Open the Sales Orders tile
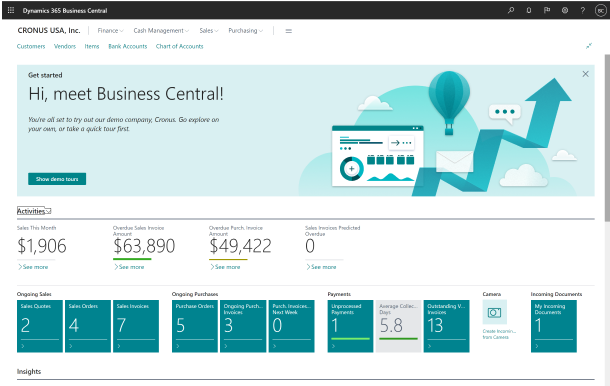610x386 pixels. (88, 326)
